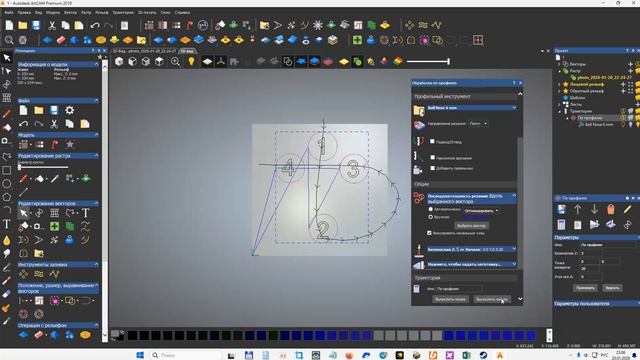This screenshot has width=640, height=360.
Task: Select the circle tool in left strip
Action: pos(7,184)
